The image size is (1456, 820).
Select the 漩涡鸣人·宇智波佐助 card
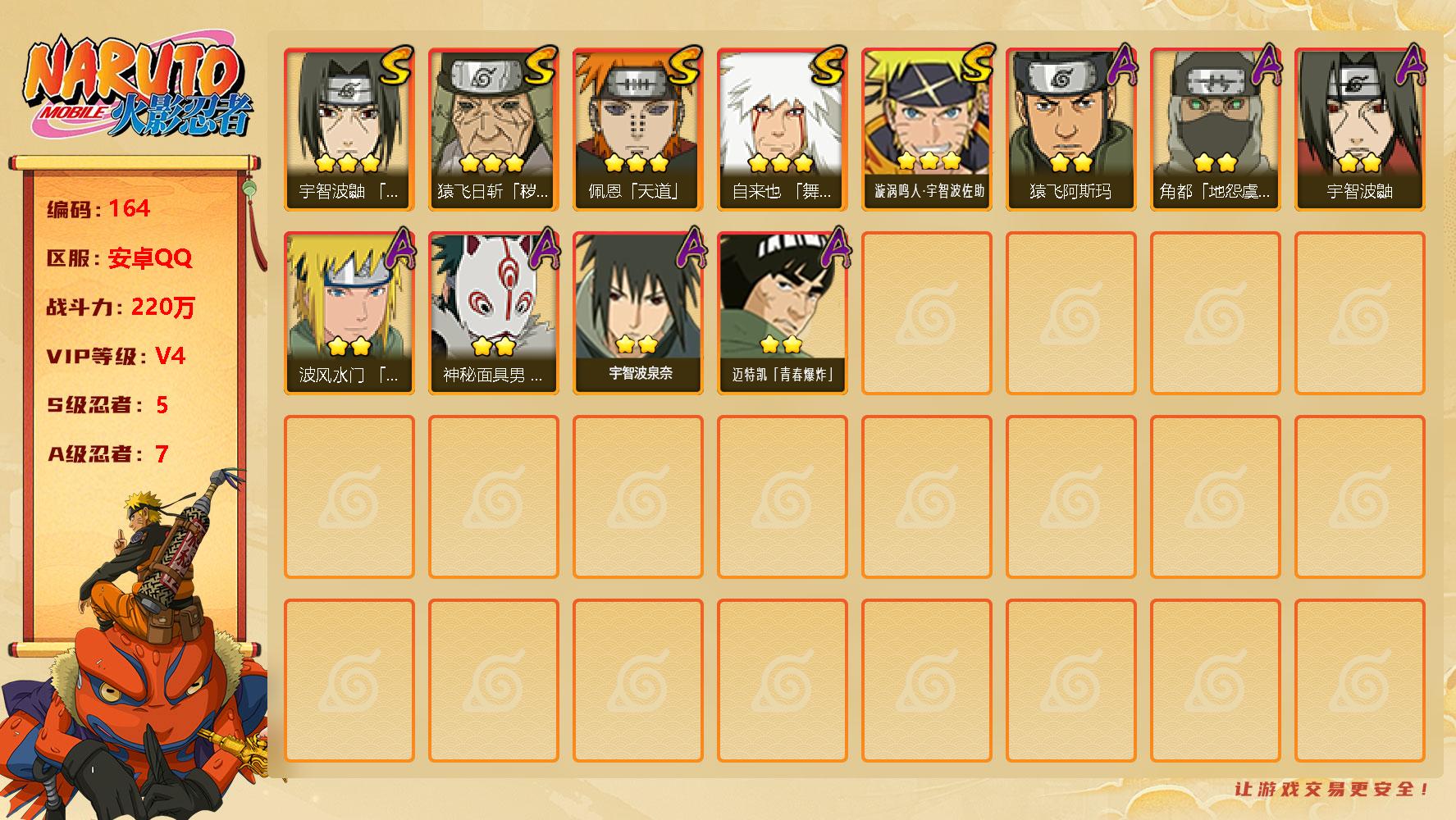927,130
